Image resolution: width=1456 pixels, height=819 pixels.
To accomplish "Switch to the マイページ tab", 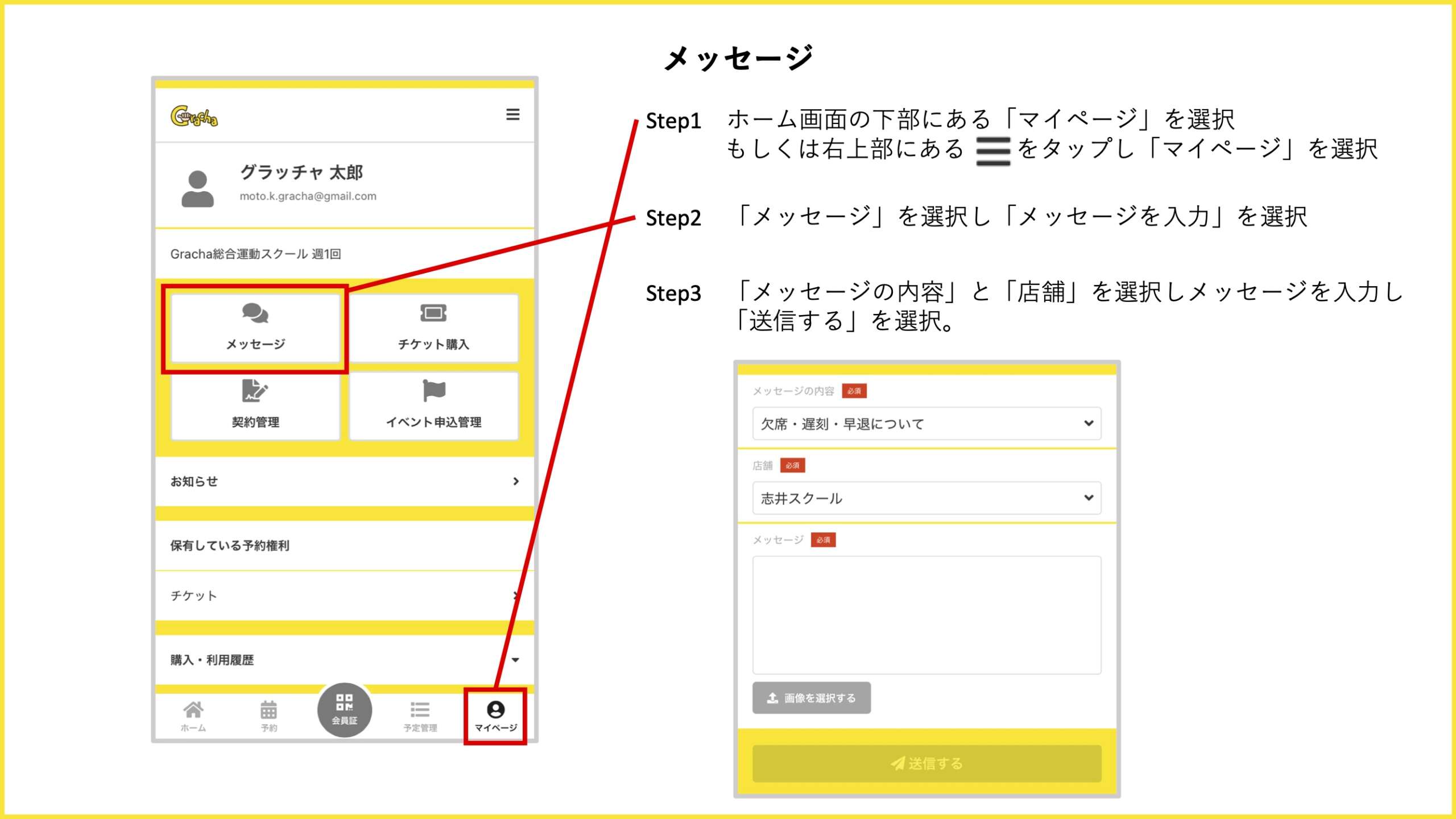I will (495, 715).
